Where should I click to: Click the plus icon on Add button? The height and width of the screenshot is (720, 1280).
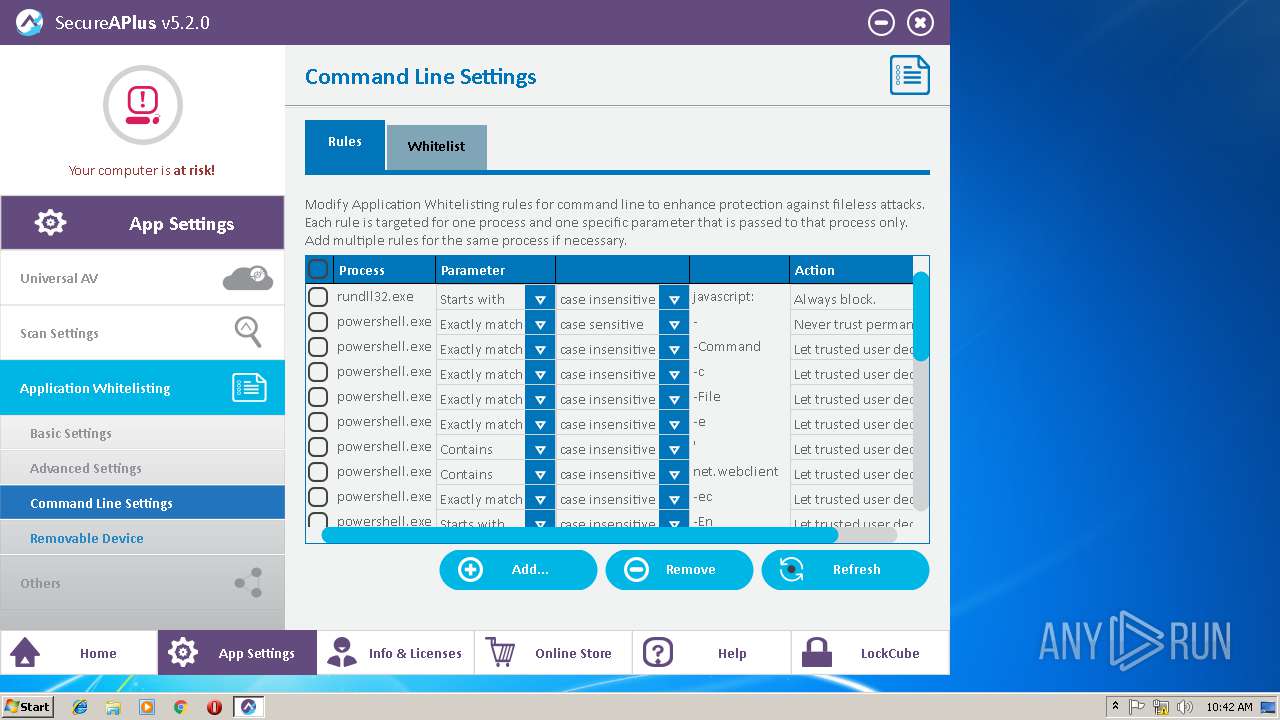coord(470,569)
